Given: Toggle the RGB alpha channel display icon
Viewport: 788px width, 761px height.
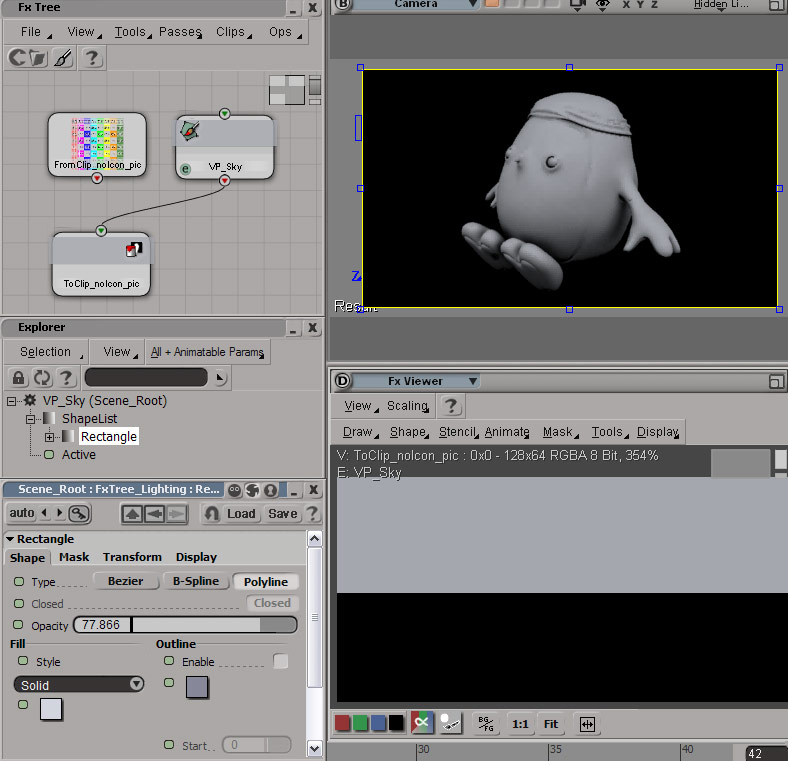Looking at the screenshot, I should point(422,723).
